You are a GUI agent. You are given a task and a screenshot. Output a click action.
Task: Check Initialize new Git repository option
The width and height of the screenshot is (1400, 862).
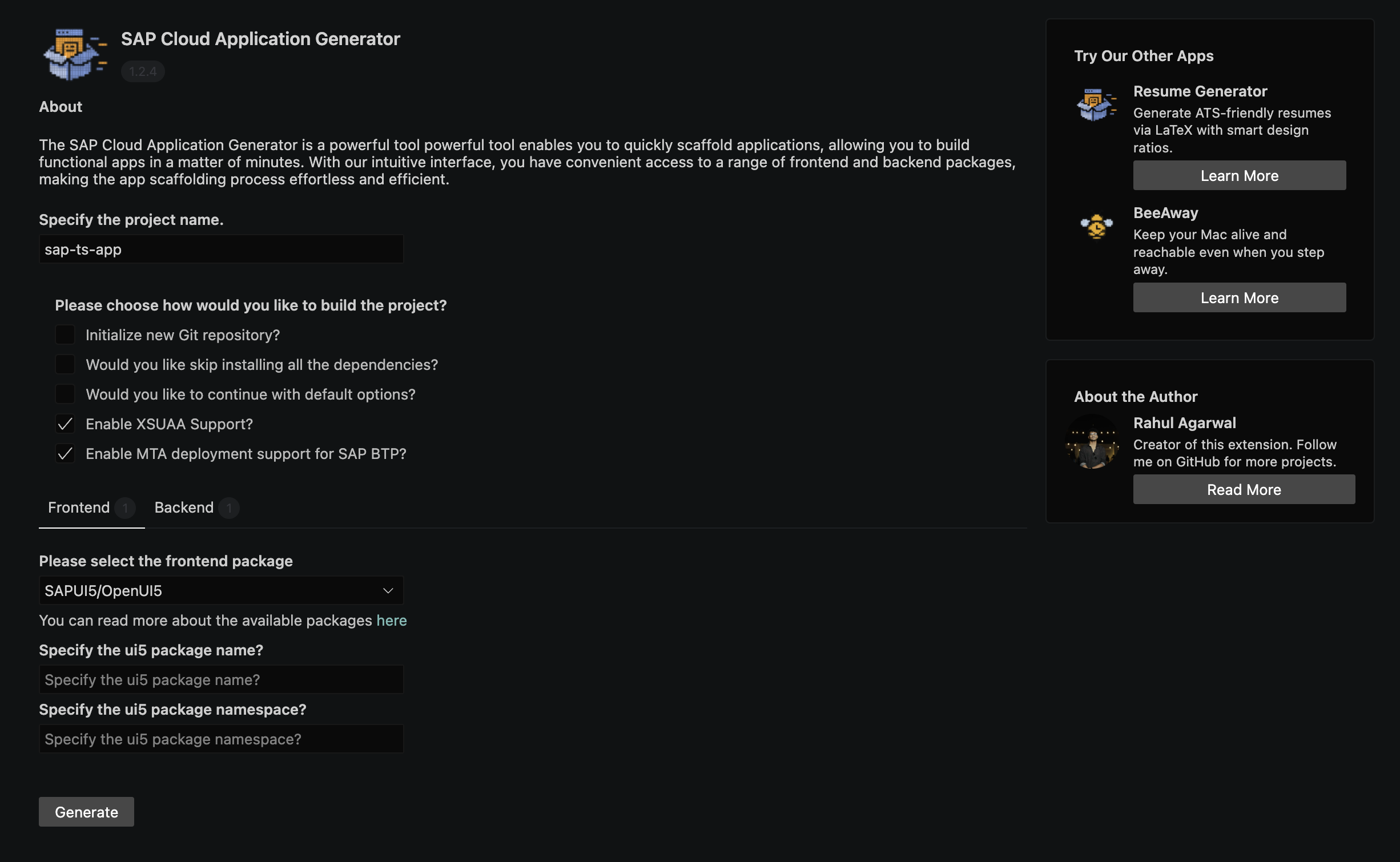65,335
